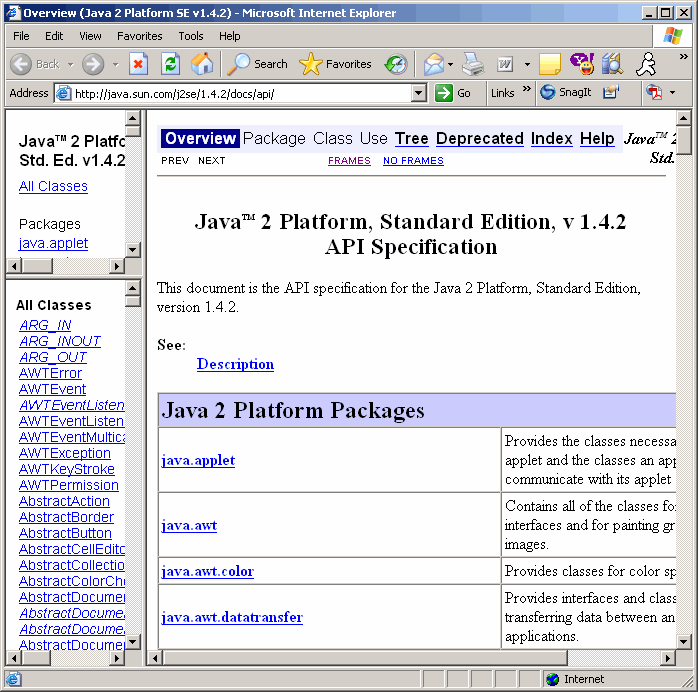Open the AbstractButton class link

click(x=65, y=533)
